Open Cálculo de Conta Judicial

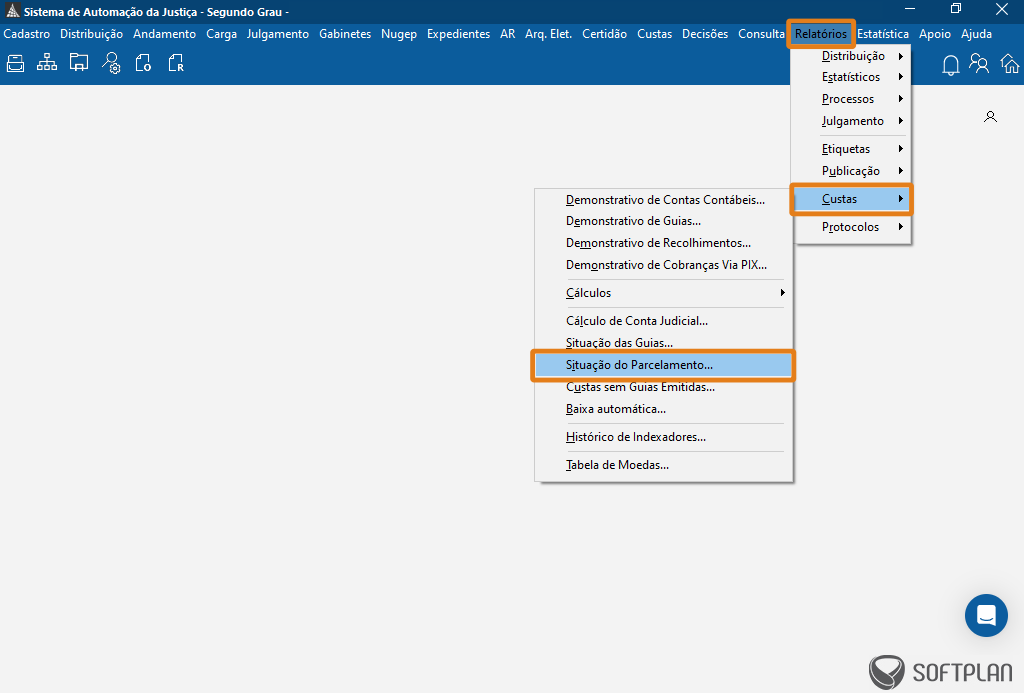tap(664, 321)
